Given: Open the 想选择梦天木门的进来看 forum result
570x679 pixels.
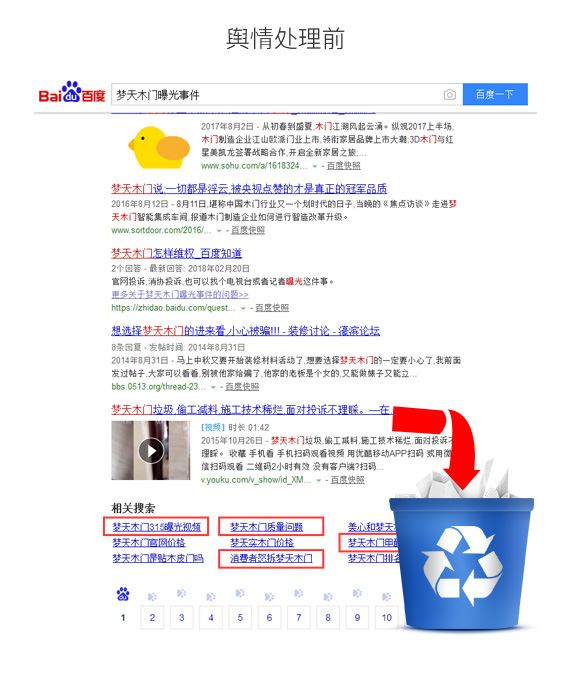Looking at the screenshot, I should click(246, 331).
